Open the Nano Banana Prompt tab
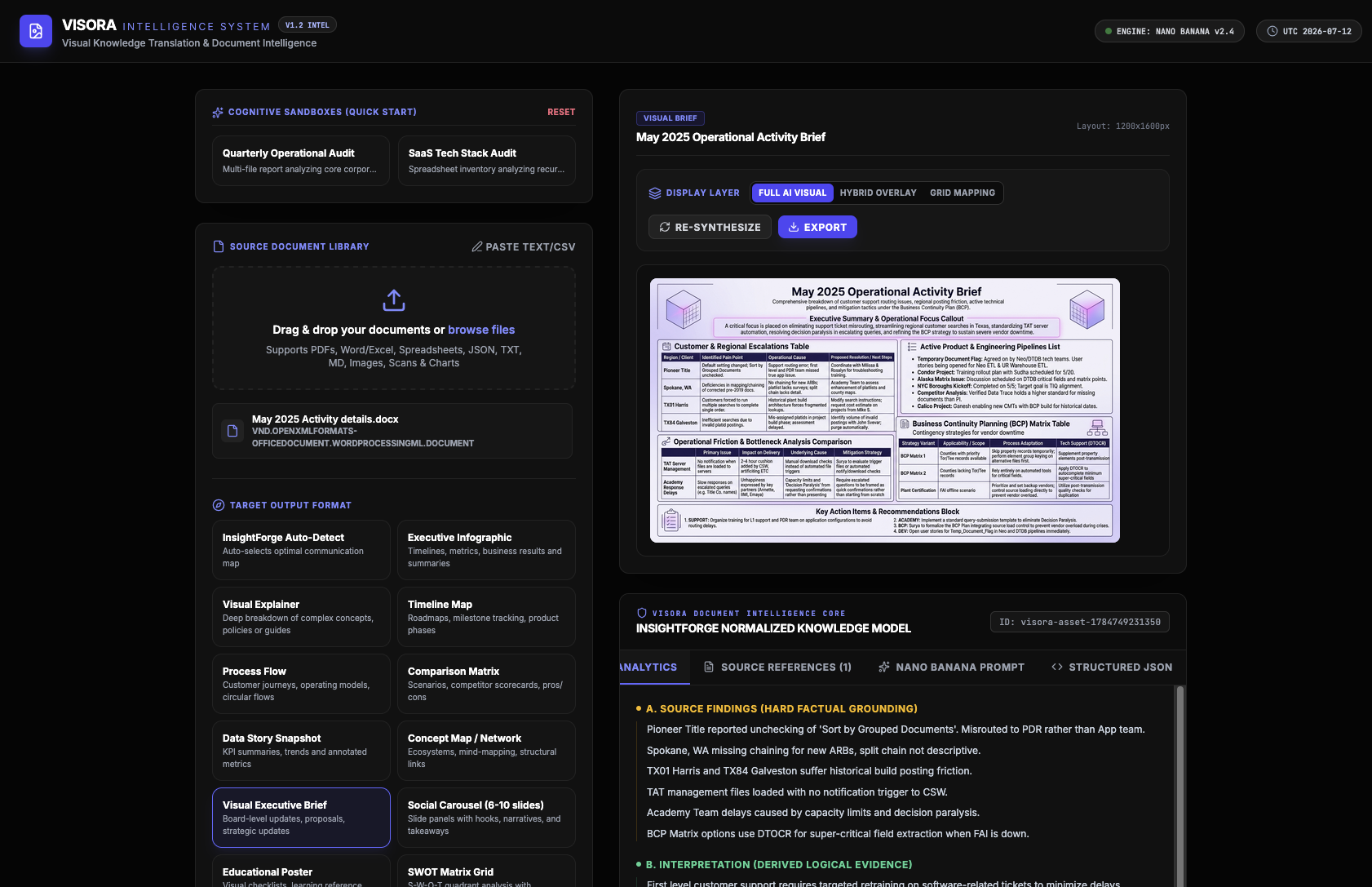The height and width of the screenshot is (887, 1372). pyautogui.click(x=951, y=667)
